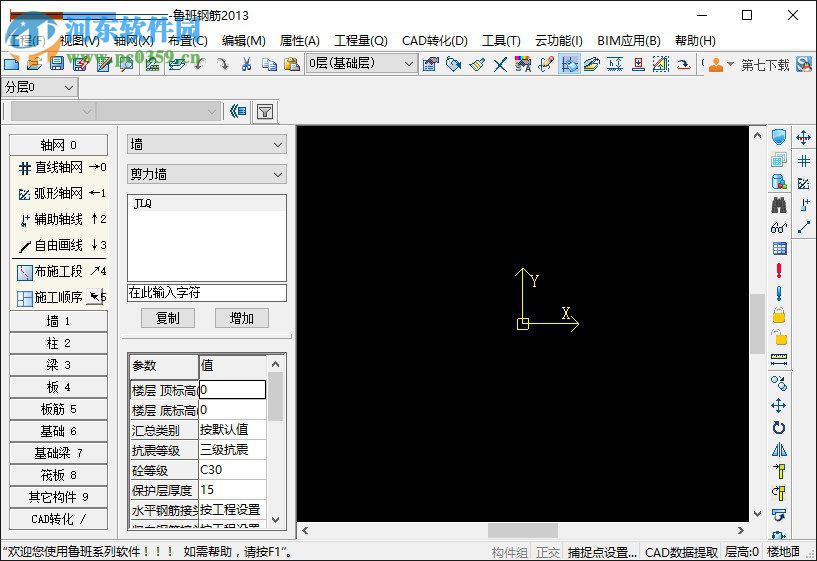Click the property table scrollbar thumb

point(276,396)
